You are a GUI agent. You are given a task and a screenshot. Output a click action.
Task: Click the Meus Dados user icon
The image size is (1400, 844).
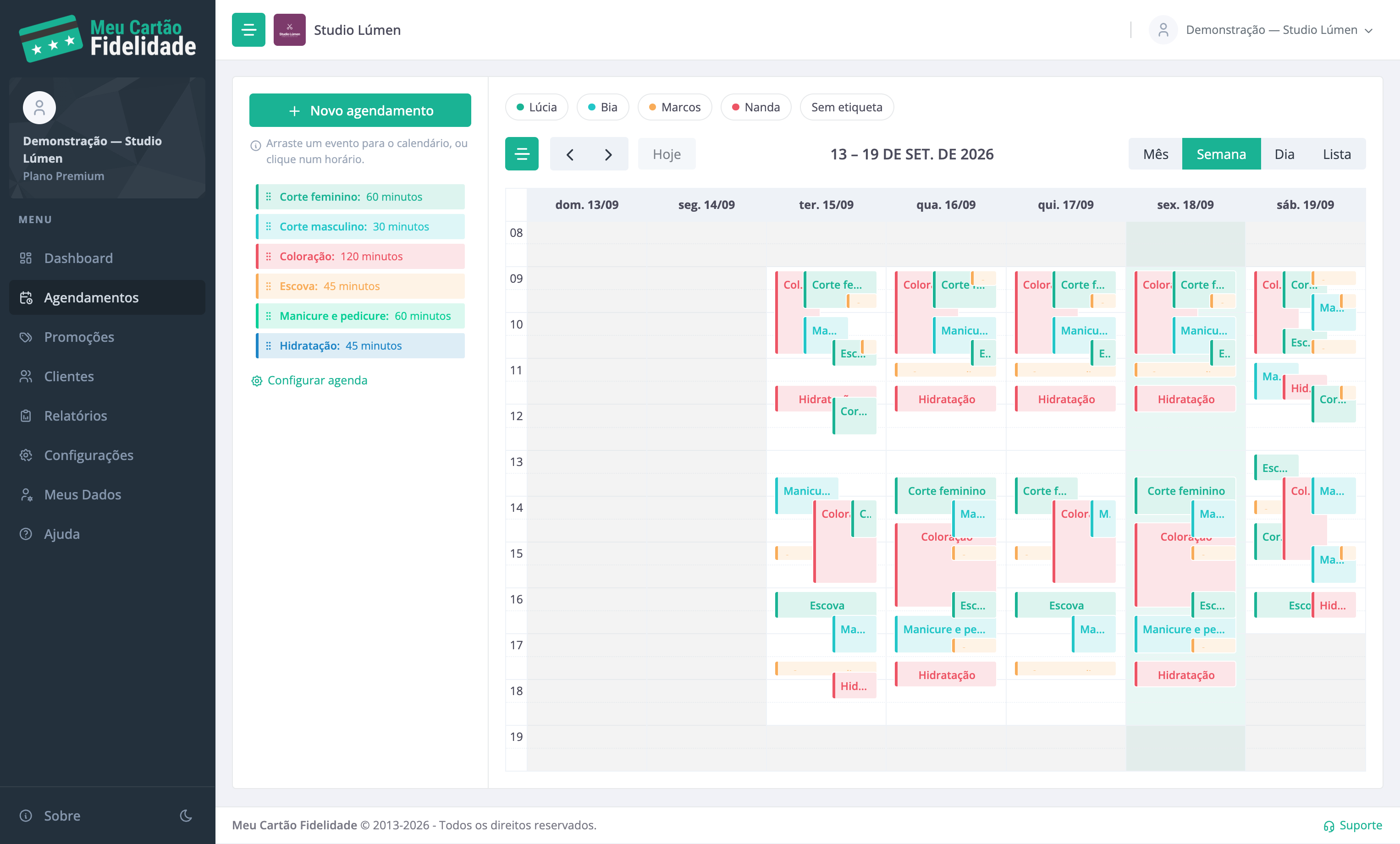coord(26,494)
